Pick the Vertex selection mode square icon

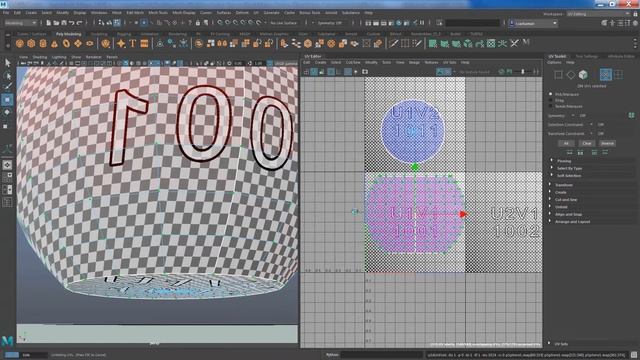pyautogui.click(x=558, y=75)
